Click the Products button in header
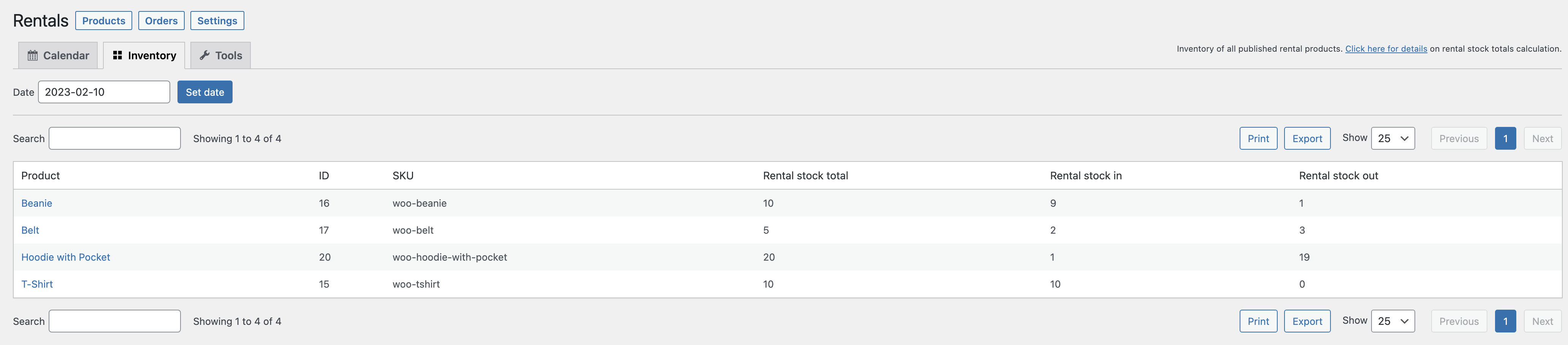Viewport: 1568px width, 345px height. click(103, 21)
